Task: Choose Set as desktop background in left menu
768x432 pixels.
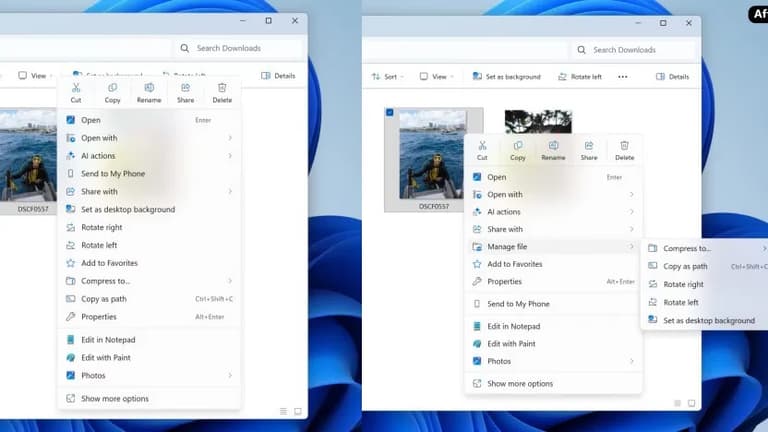Action: (149, 210)
